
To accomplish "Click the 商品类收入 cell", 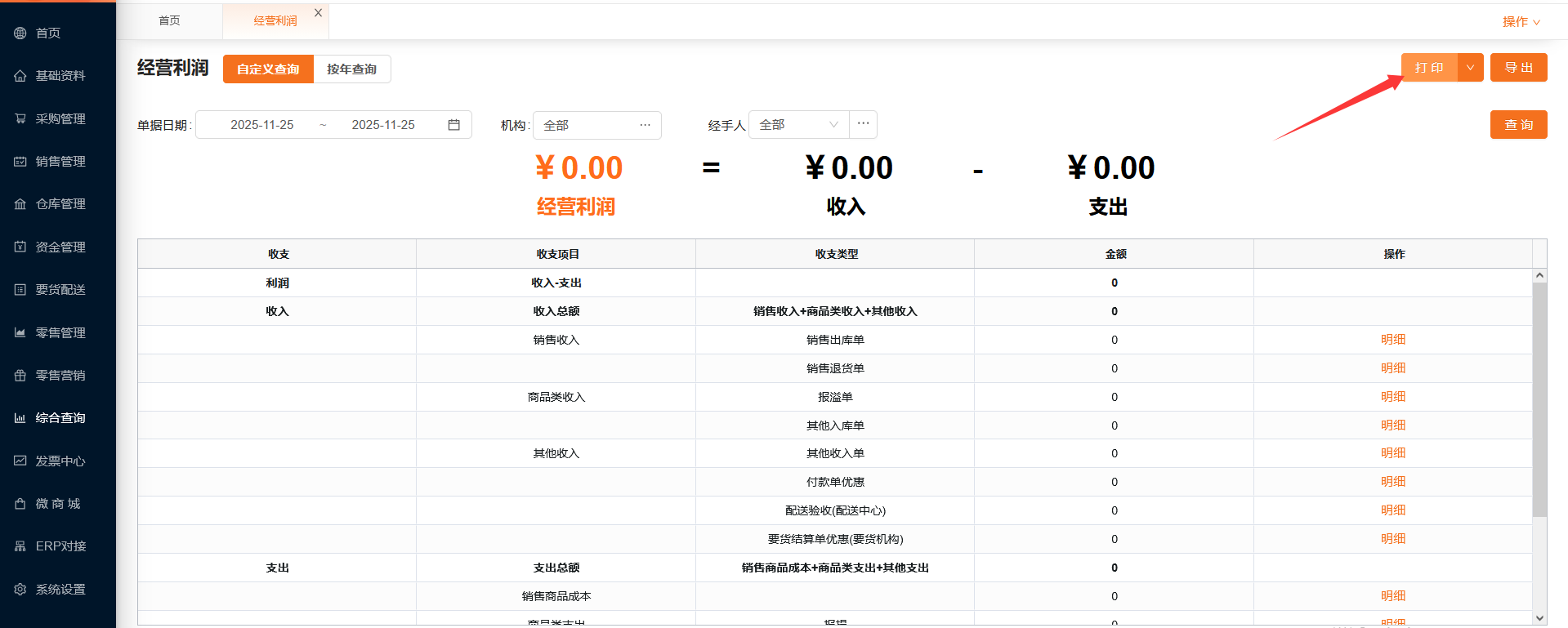I will tap(556, 397).
